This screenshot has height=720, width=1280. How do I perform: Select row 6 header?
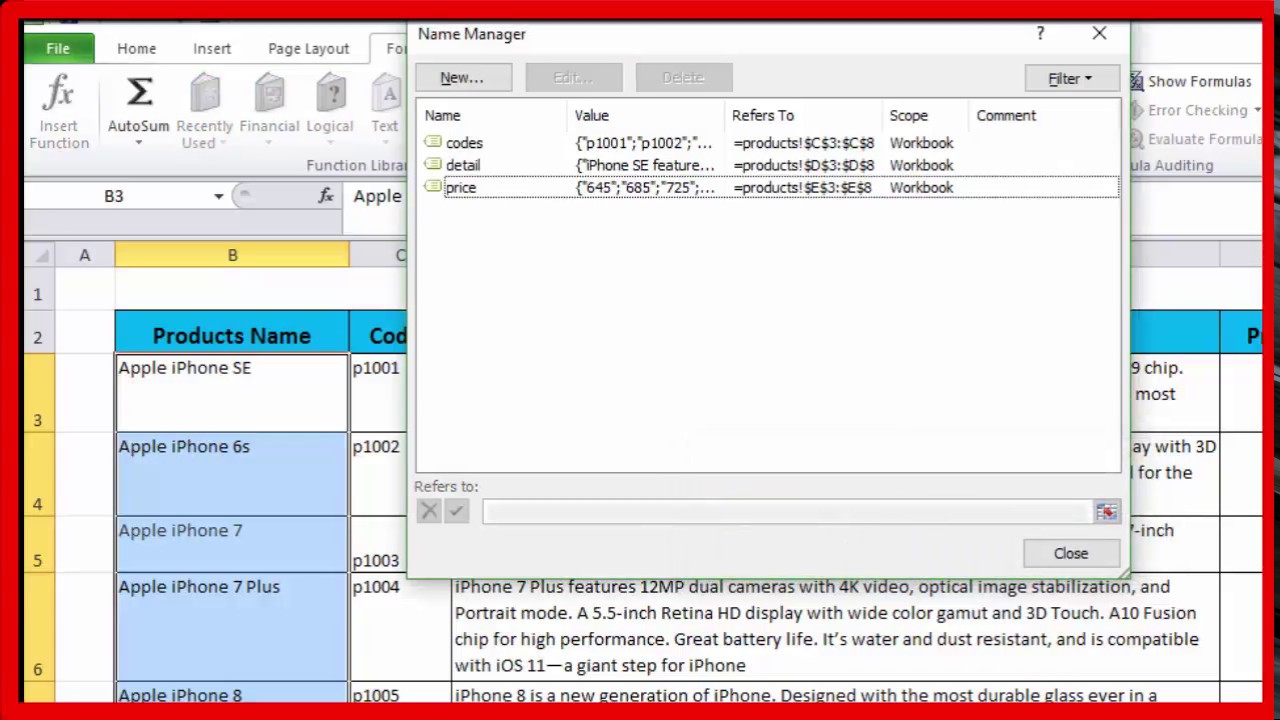38,627
